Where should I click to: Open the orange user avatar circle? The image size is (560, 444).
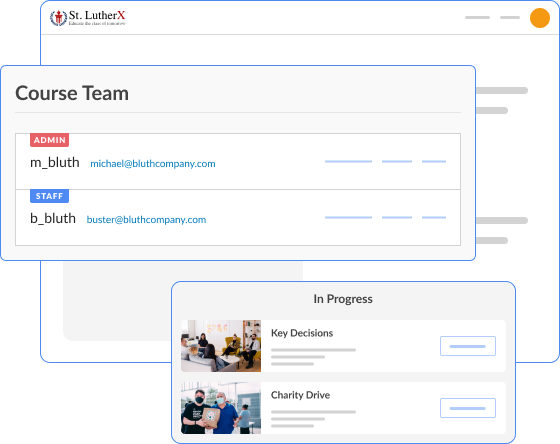pyautogui.click(x=539, y=18)
